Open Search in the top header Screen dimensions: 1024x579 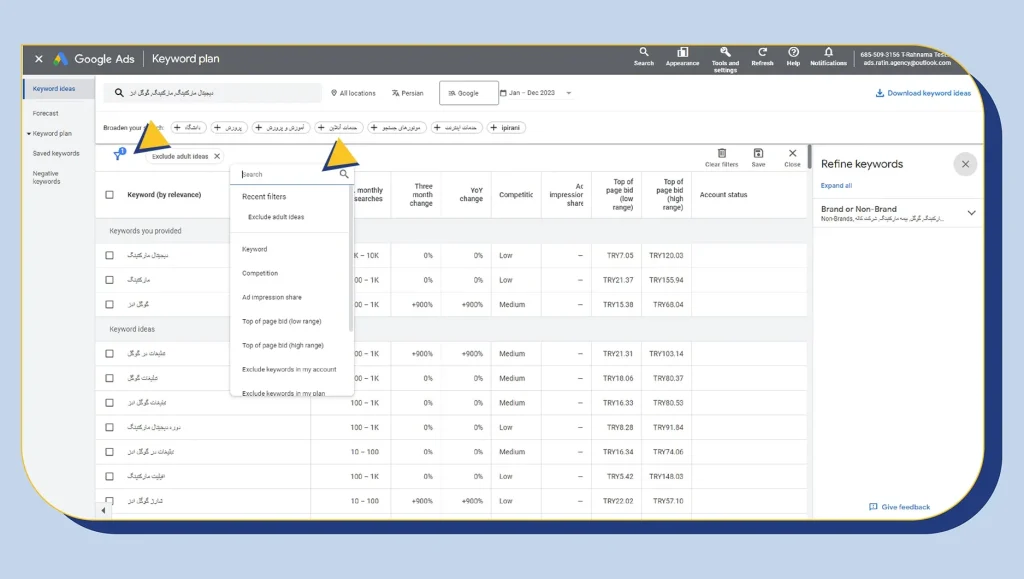pyautogui.click(x=643, y=56)
